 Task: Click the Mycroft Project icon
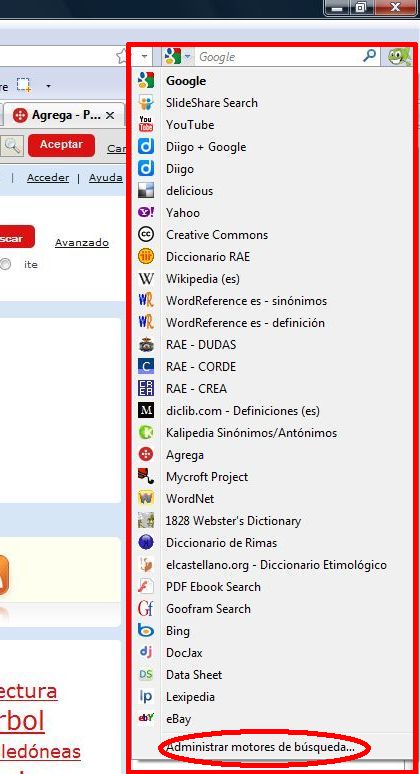[146, 476]
